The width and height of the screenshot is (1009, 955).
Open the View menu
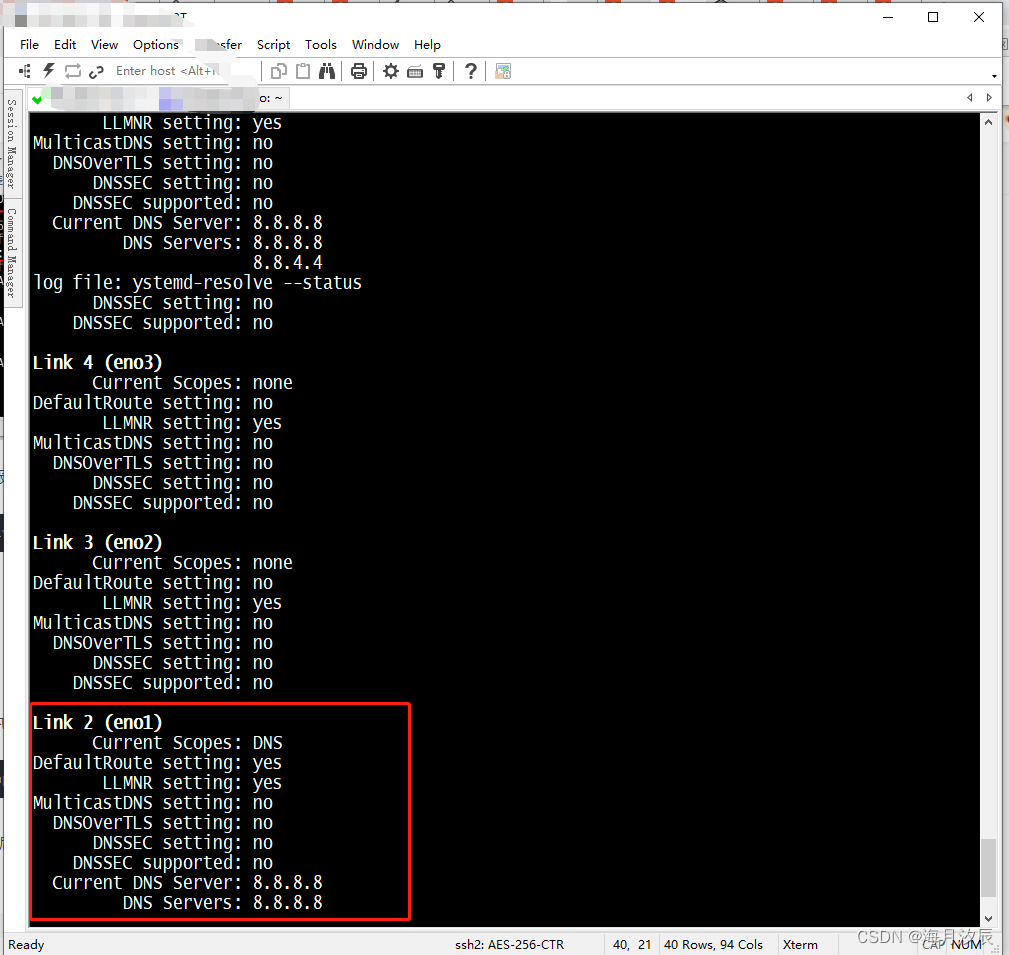(104, 44)
